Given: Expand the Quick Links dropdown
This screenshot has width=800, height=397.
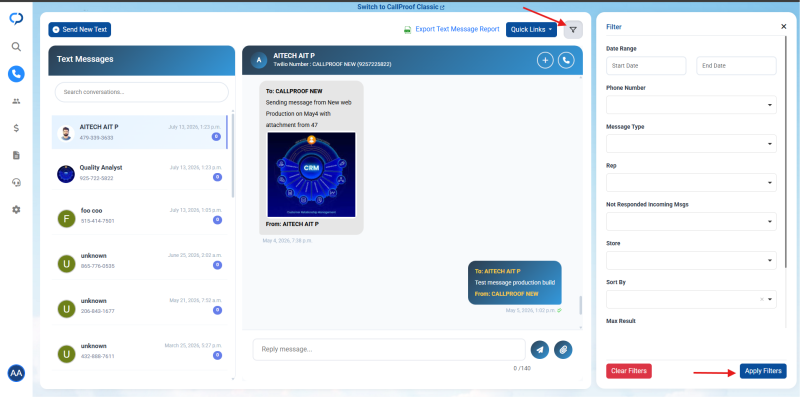Looking at the screenshot, I should (531, 30).
